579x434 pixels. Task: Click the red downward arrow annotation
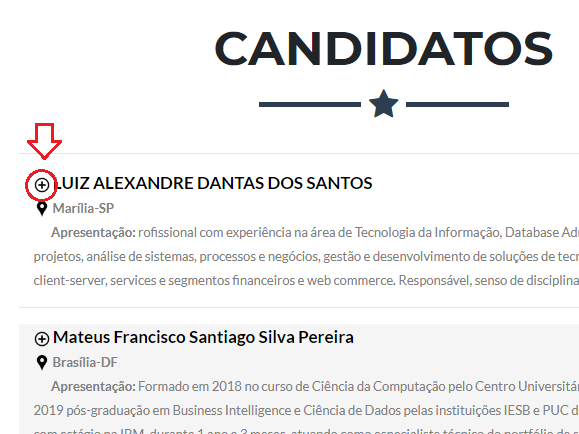pos(44,141)
